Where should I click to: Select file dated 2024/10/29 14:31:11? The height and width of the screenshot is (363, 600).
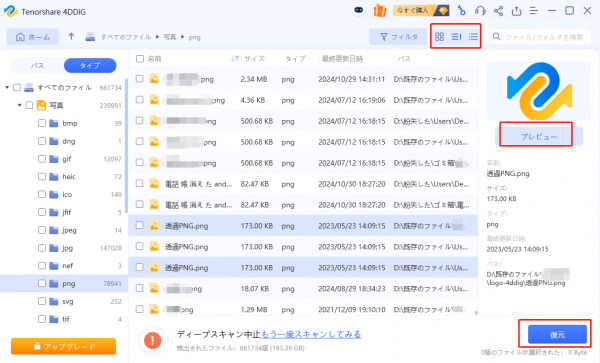pyautogui.click(x=303, y=79)
